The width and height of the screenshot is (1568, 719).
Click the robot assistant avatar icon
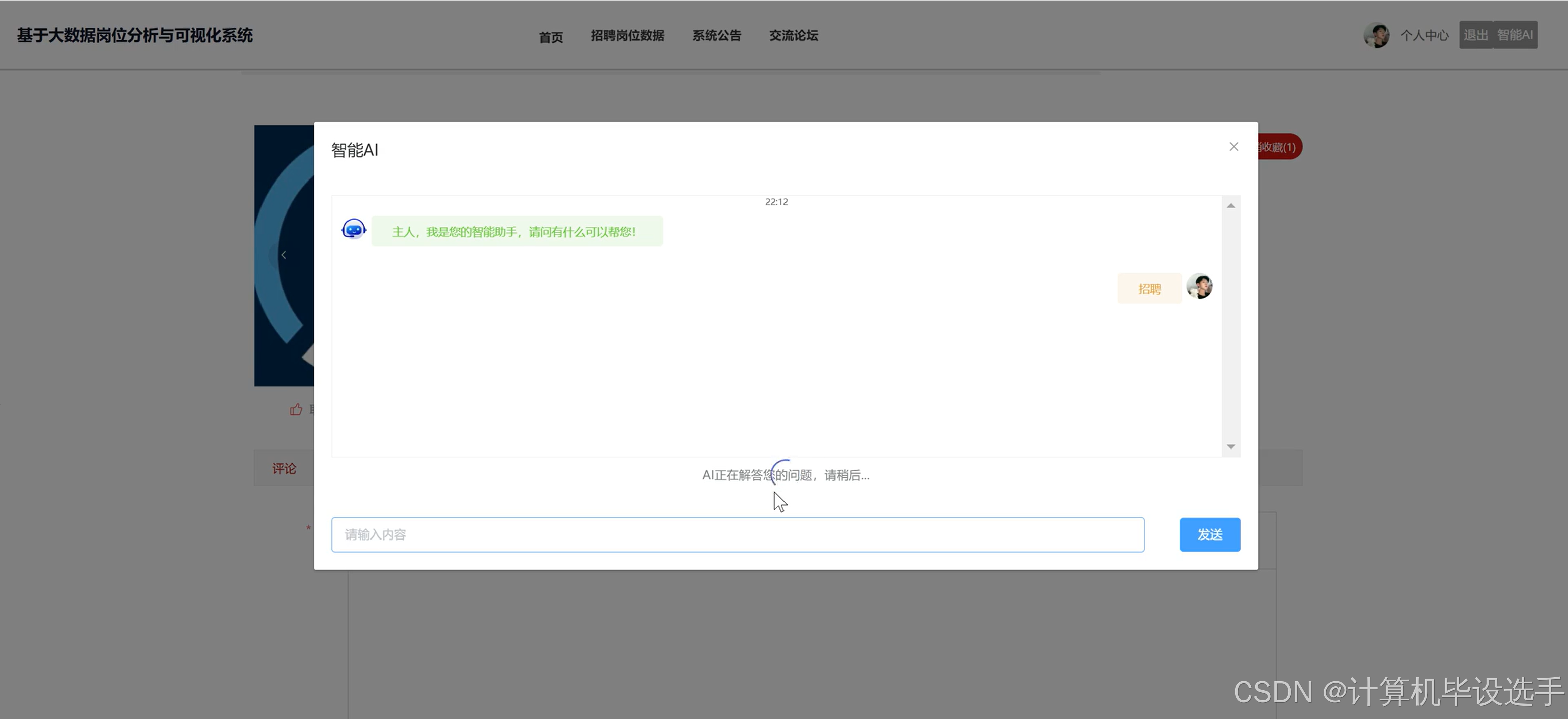click(354, 229)
